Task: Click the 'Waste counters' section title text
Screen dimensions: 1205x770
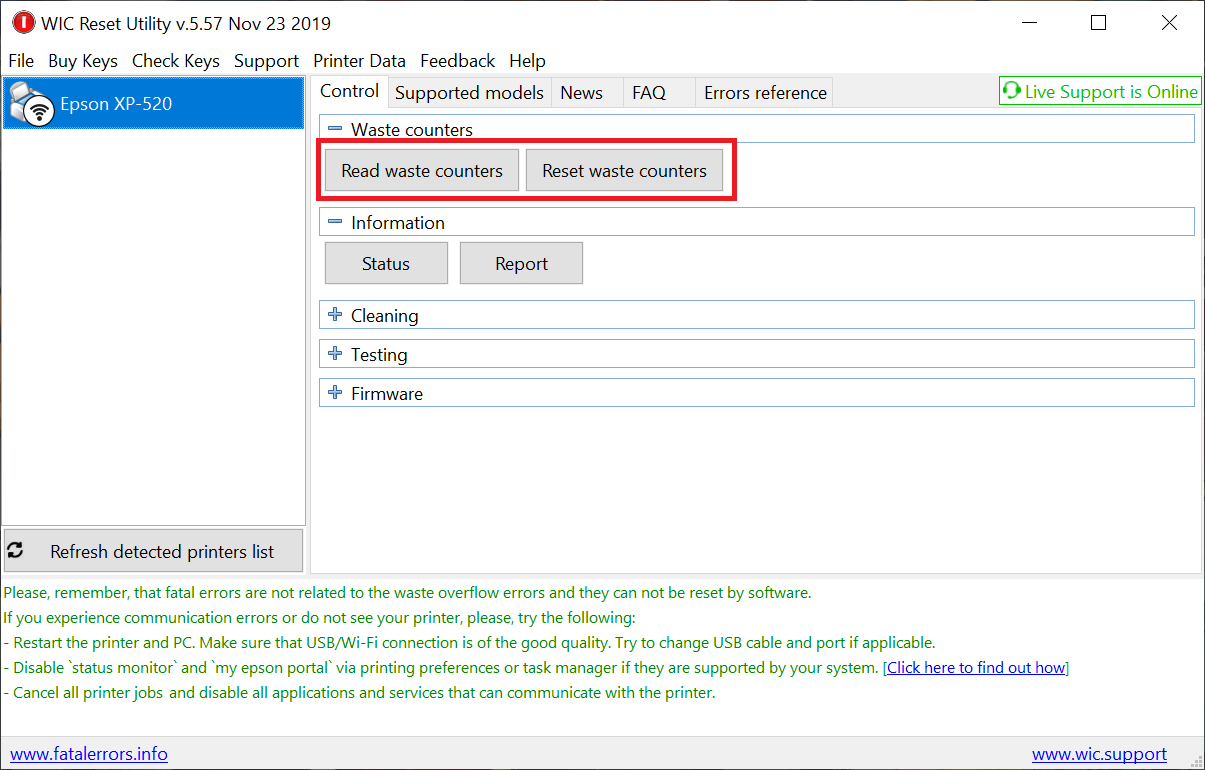Action: click(x=412, y=130)
